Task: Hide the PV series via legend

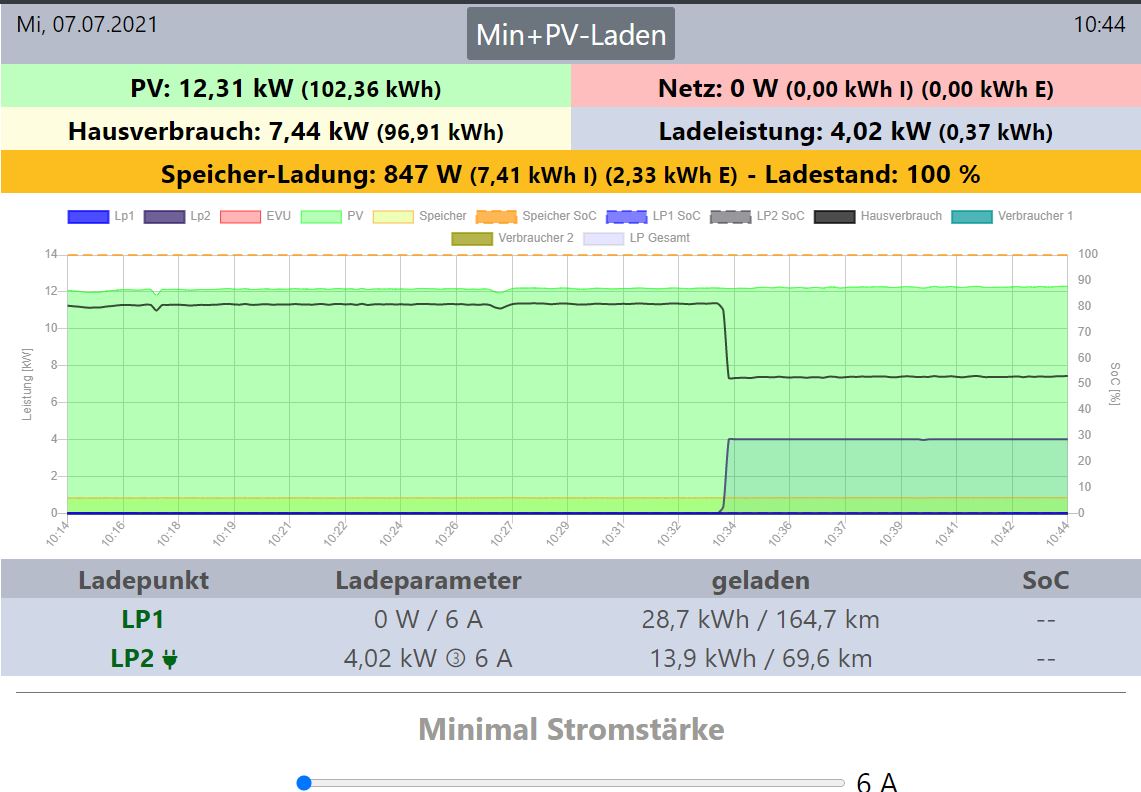Action: tap(332, 216)
